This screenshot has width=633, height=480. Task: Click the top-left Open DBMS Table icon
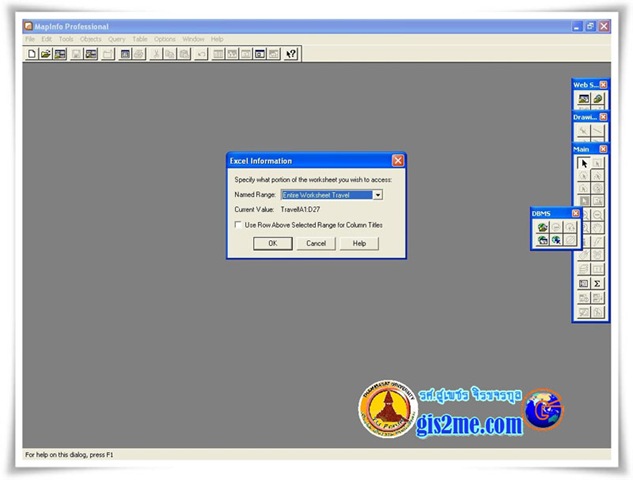[x=542, y=227]
